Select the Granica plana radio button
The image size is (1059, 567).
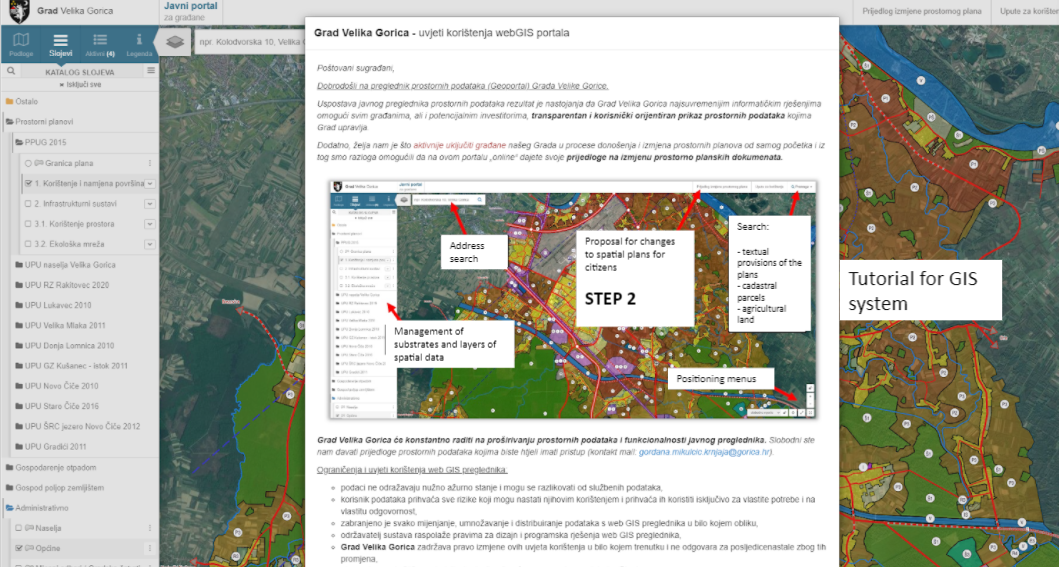(x=28, y=163)
